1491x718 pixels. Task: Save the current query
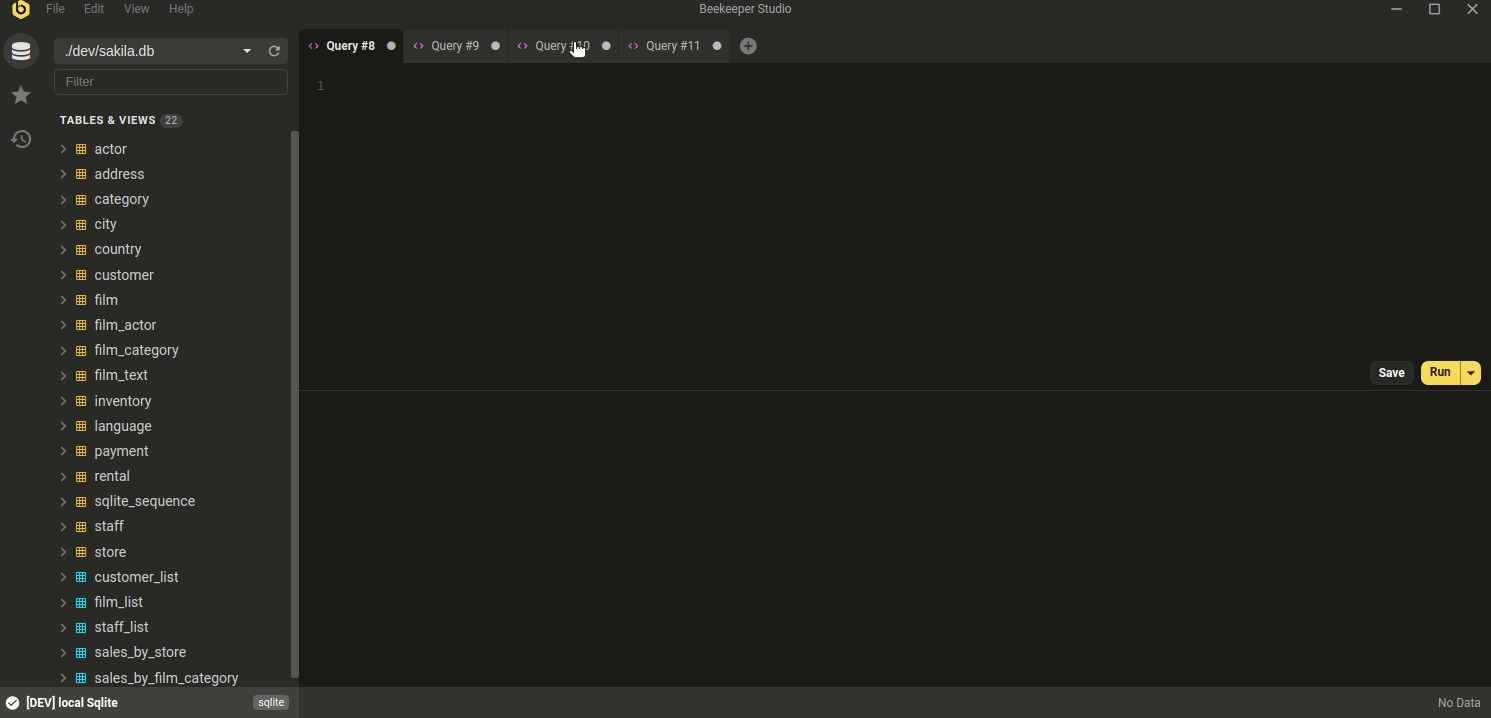1391,372
